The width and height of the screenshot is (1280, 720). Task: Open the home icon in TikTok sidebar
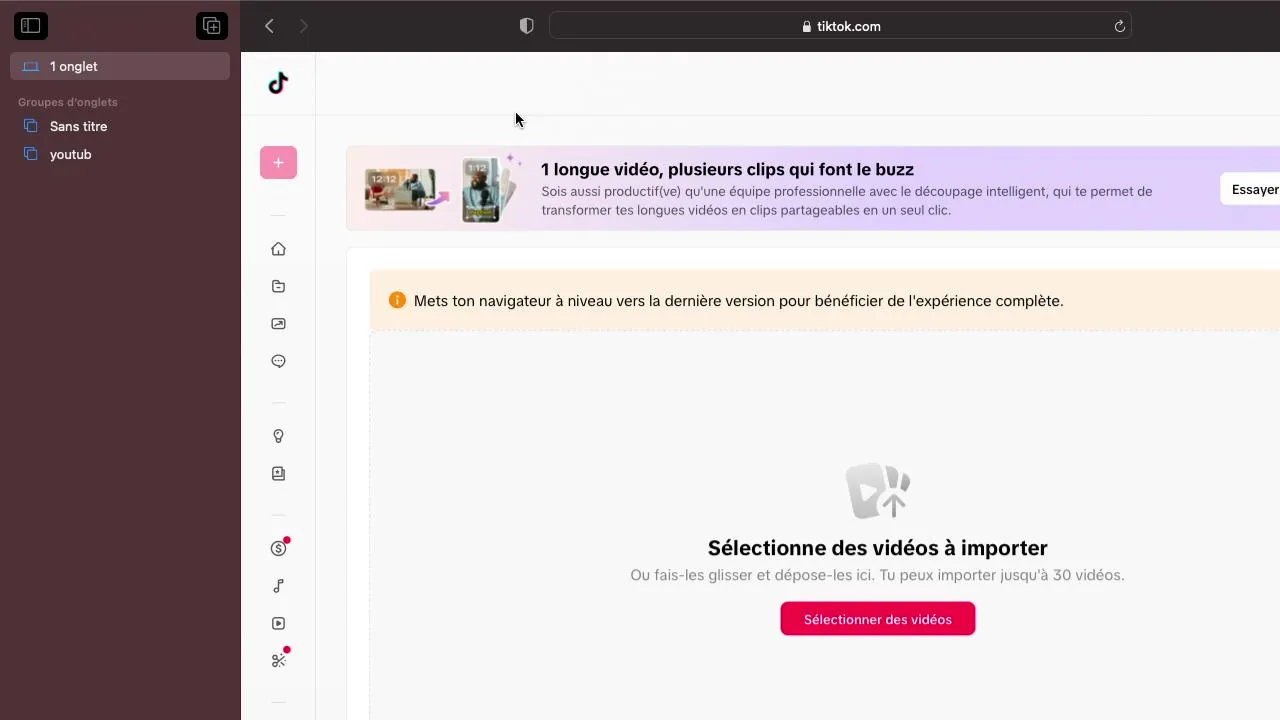[278, 249]
